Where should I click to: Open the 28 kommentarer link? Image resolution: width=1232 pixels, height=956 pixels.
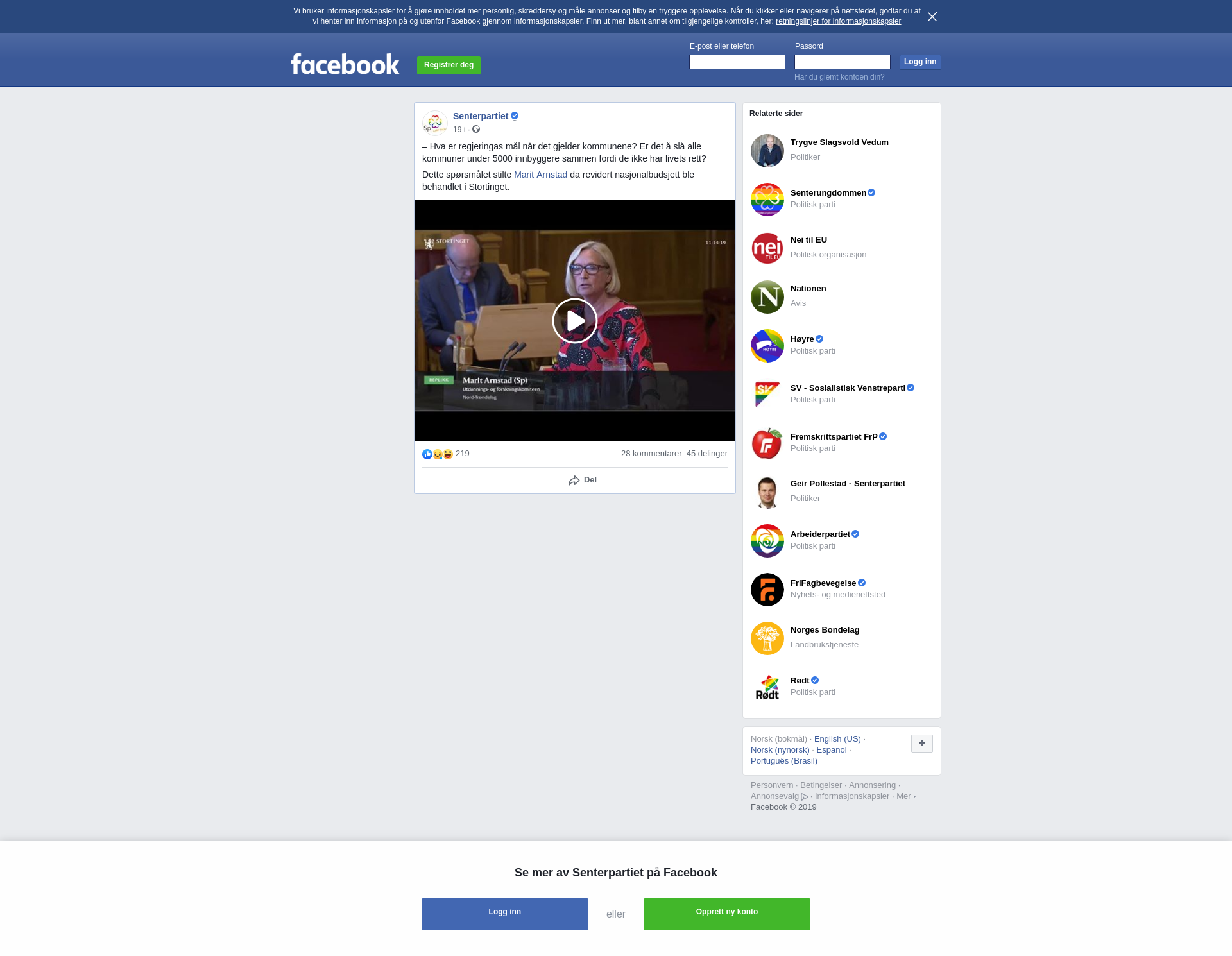coord(651,454)
